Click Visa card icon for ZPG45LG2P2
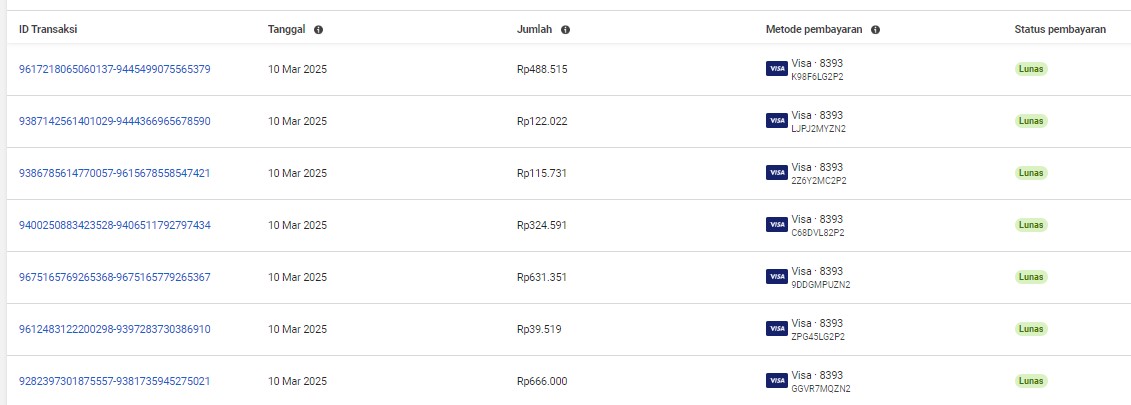The image size is (1131, 405). [x=776, y=329]
